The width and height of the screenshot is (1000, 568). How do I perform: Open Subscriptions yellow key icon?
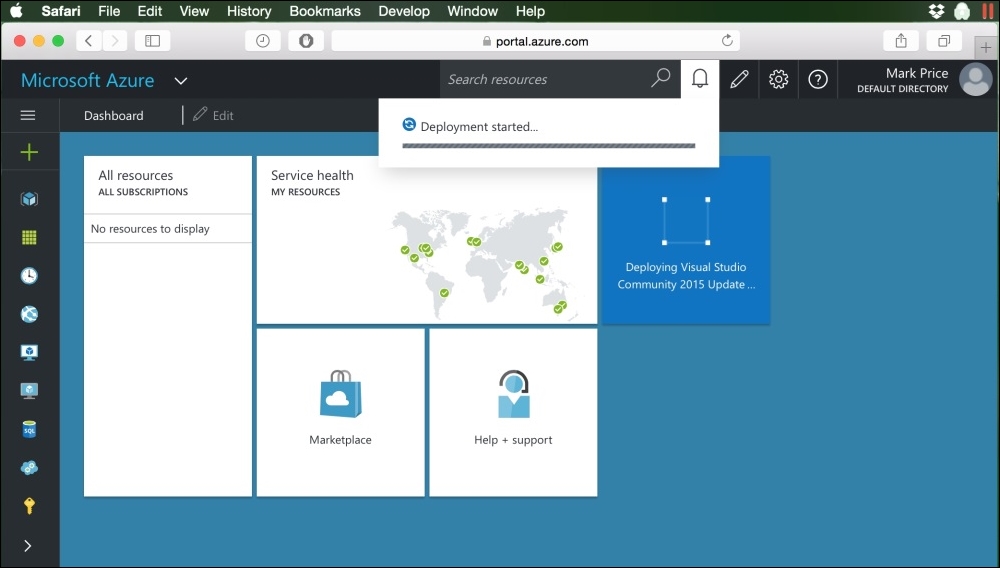29,506
